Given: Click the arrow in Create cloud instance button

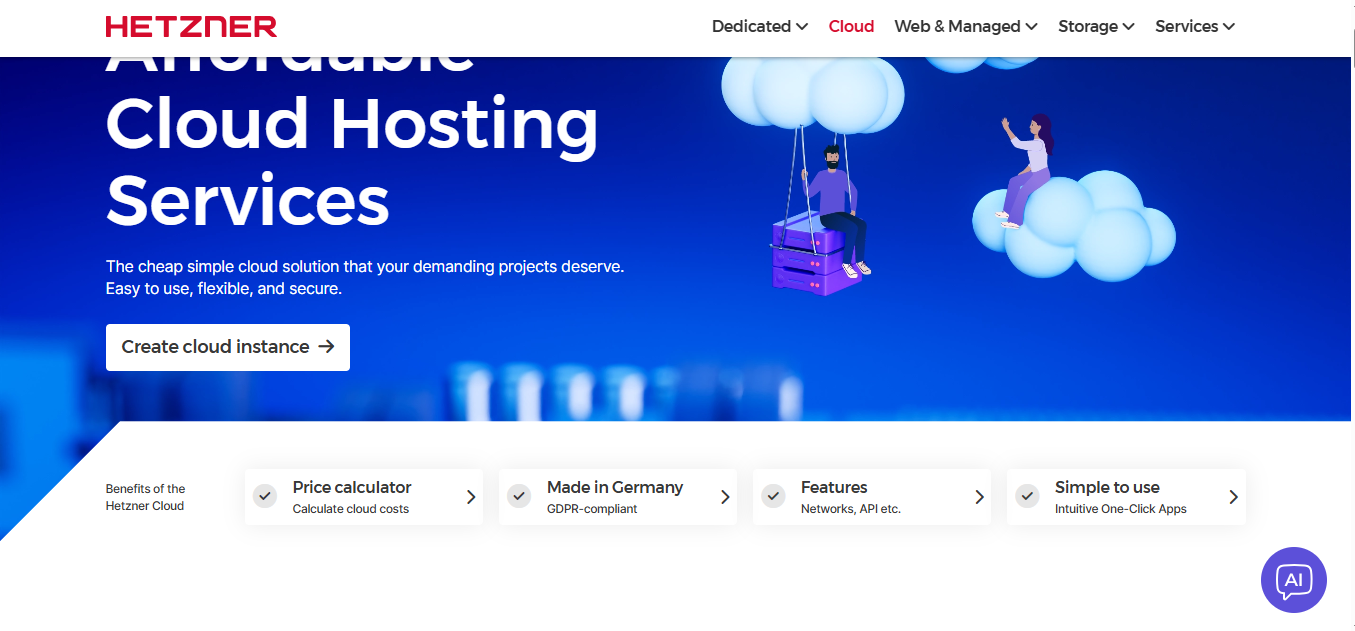Looking at the screenshot, I should [x=326, y=347].
